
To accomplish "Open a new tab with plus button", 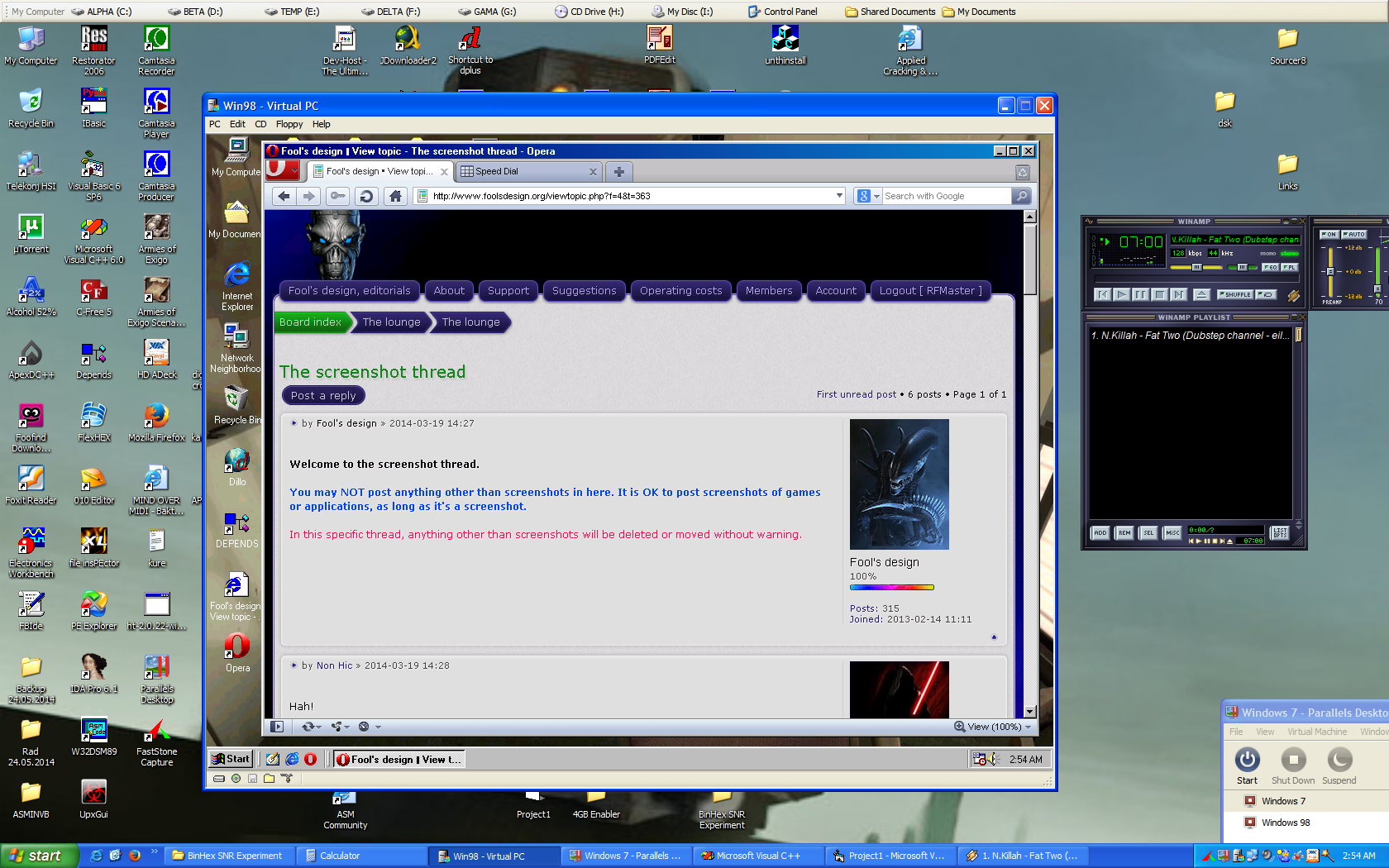I will [x=618, y=171].
